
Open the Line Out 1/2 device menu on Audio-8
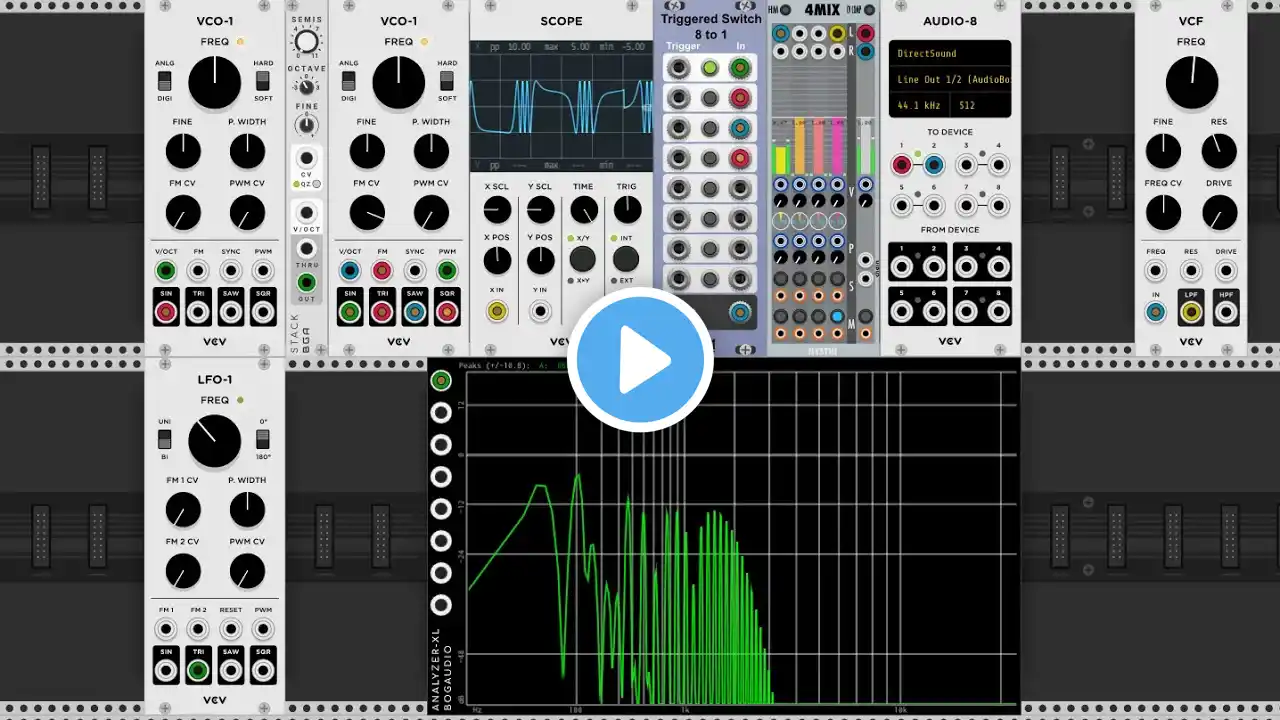(949, 79)
